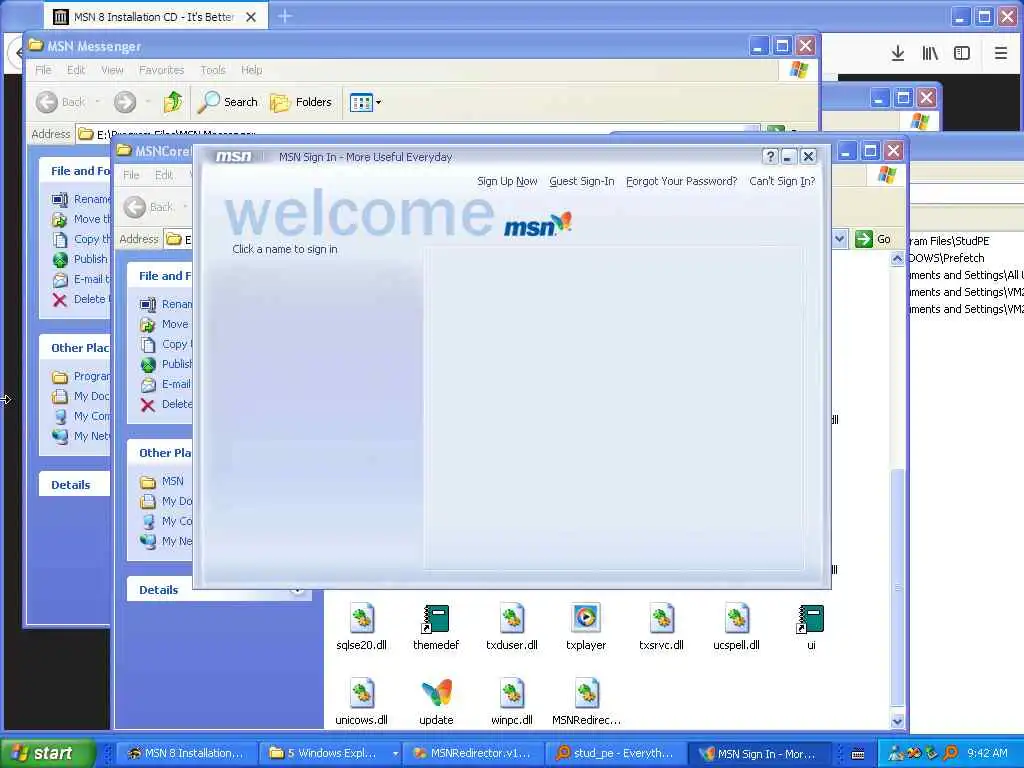Click Rename task in MSN Messenger sidebar
Viewport: 1024px width, 768px height.
click(x=81, y=199)
